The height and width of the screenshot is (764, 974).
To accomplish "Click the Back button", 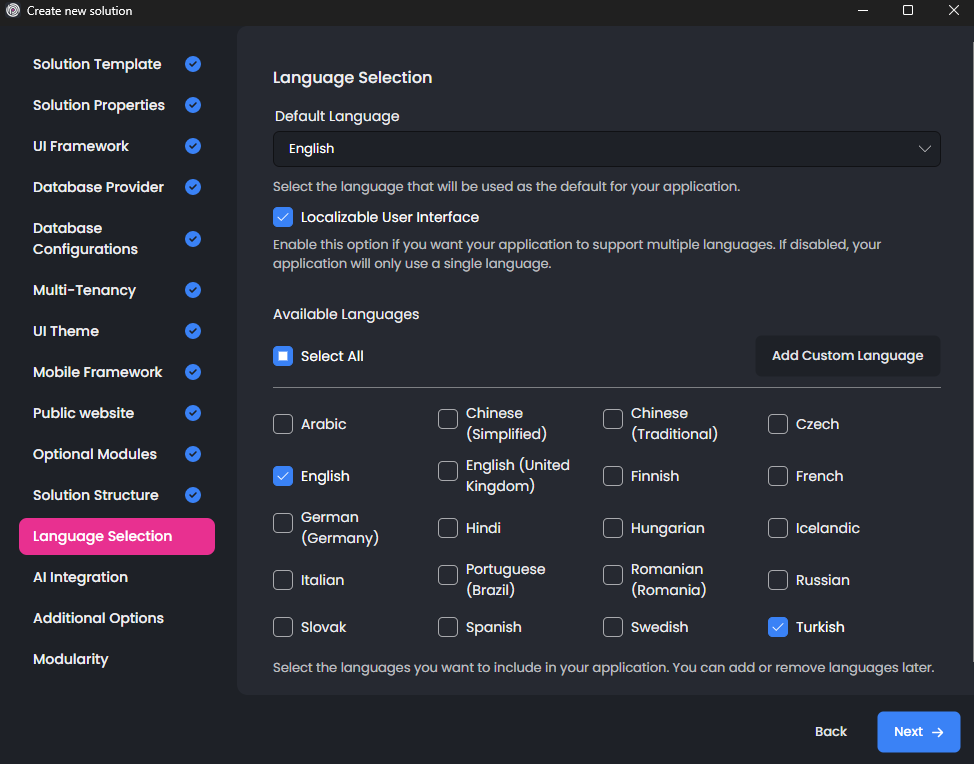I will click(830, 732).
